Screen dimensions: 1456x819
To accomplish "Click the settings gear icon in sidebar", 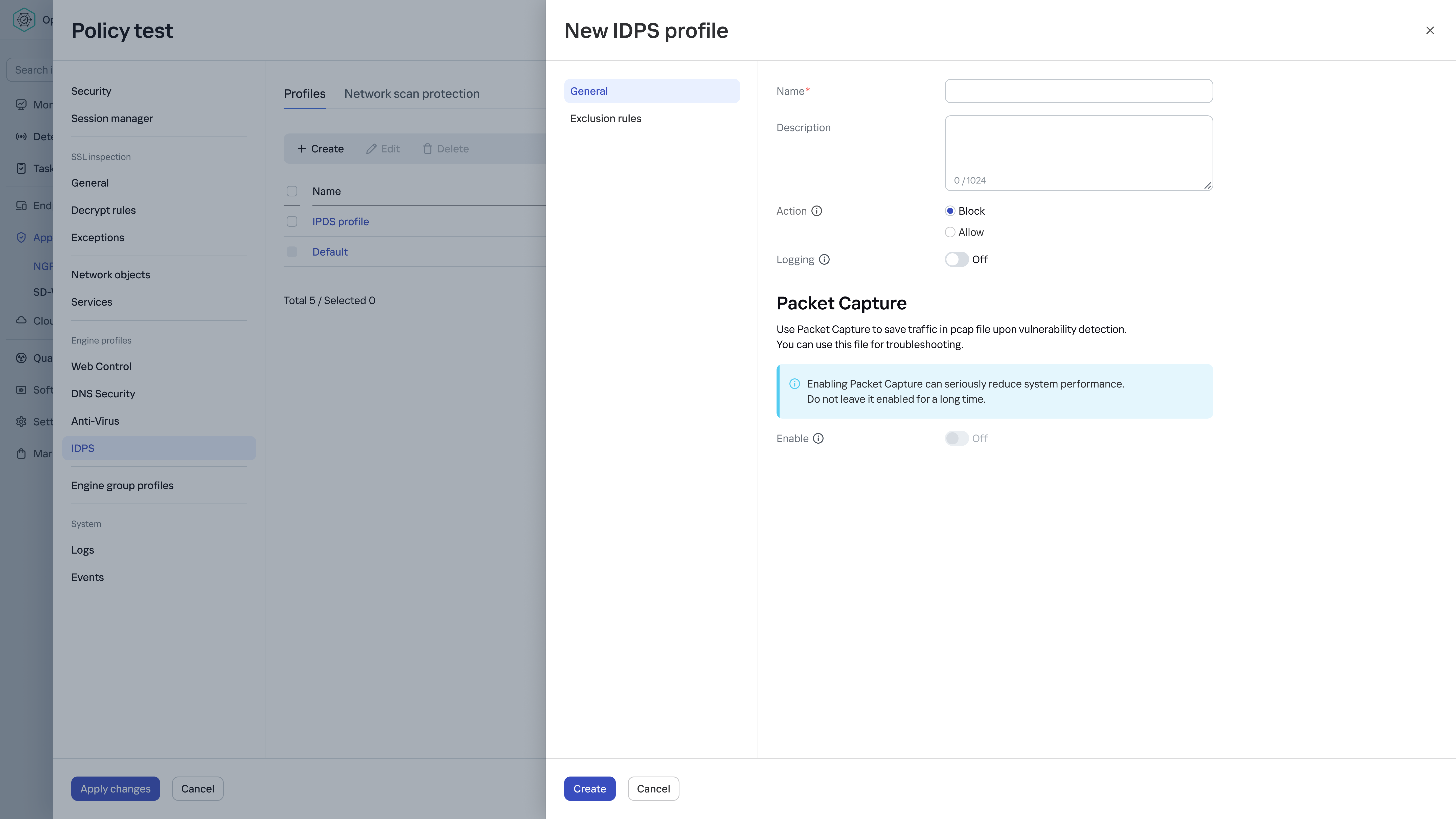I will click(x=21, y=422).
